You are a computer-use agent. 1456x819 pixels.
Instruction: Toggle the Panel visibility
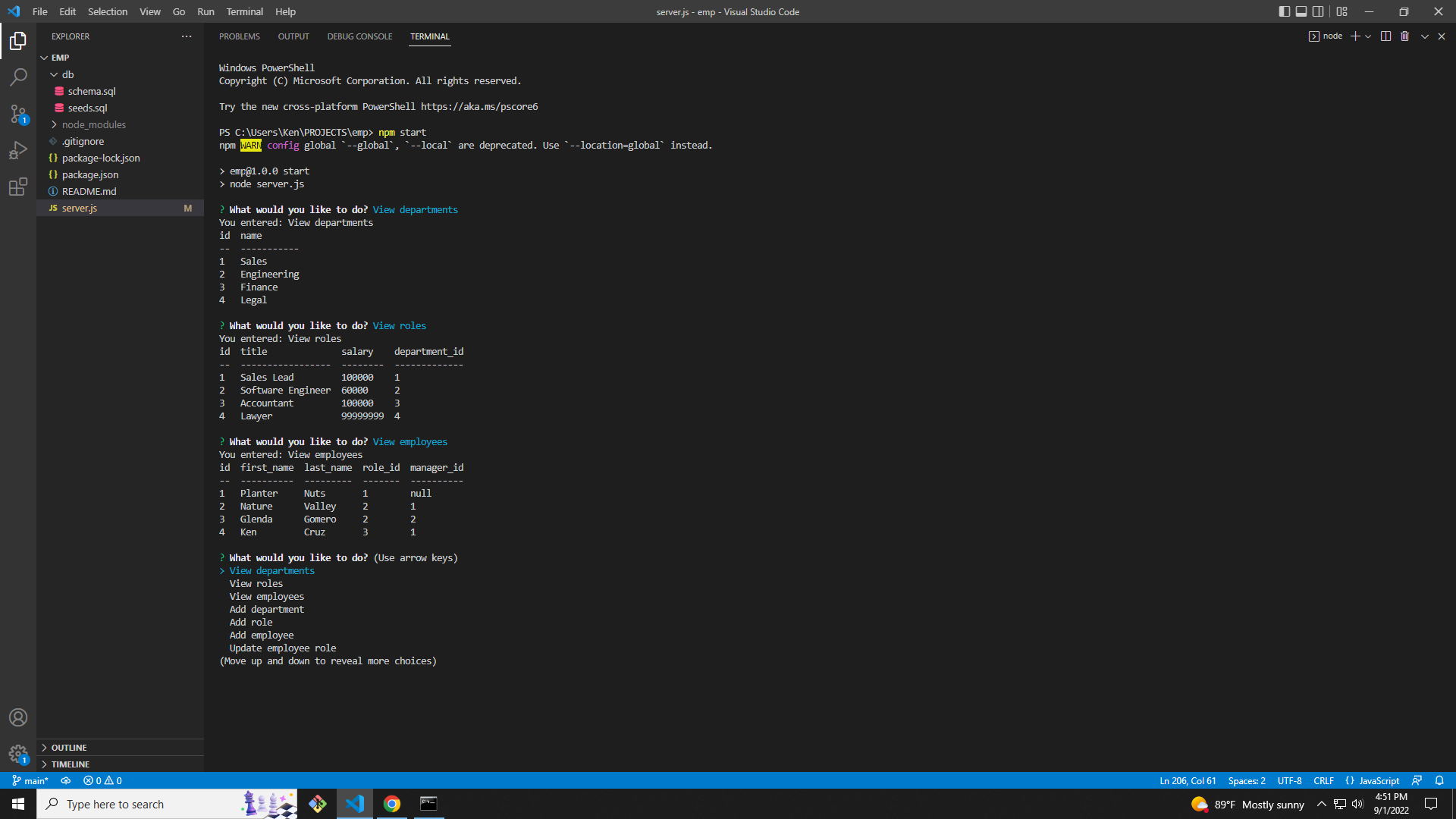click(x=1301, y=11)
